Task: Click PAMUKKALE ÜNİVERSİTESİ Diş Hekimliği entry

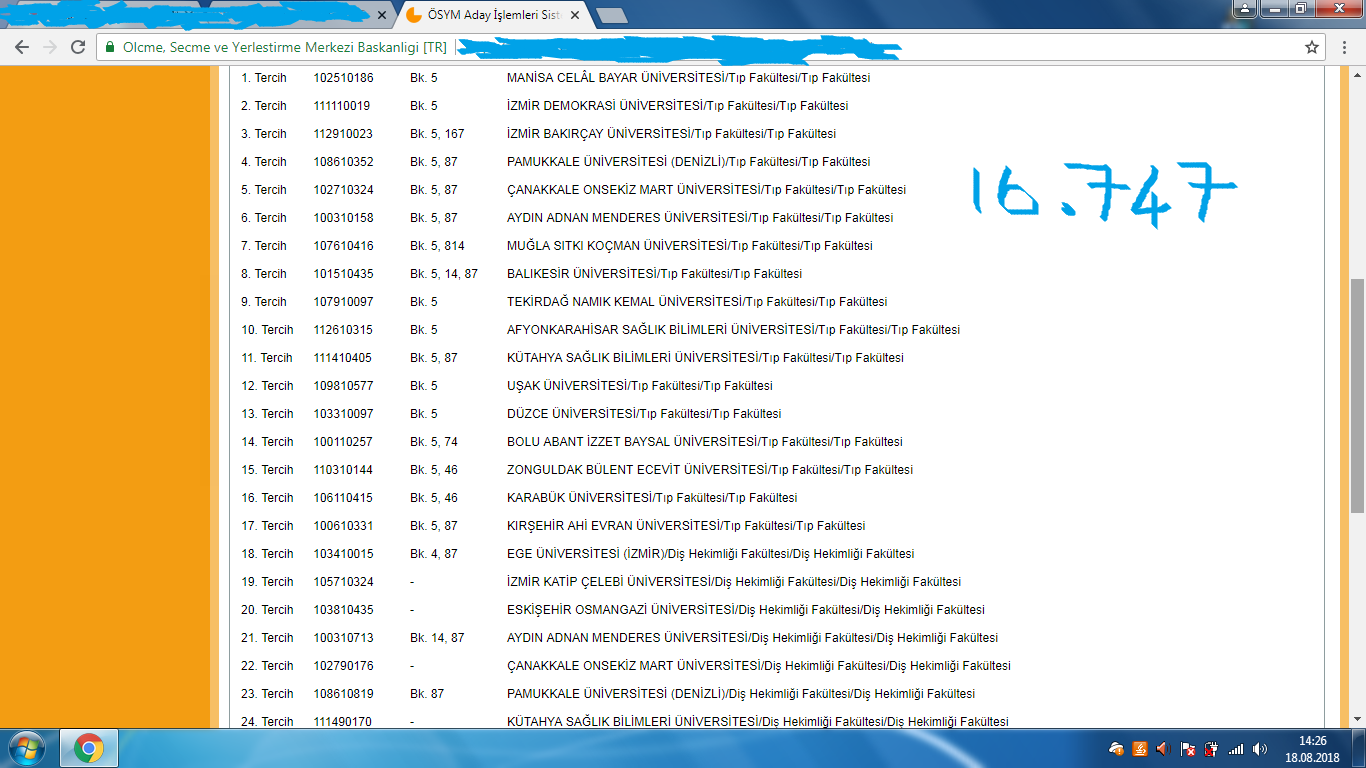Action: [x=741, y=694]
